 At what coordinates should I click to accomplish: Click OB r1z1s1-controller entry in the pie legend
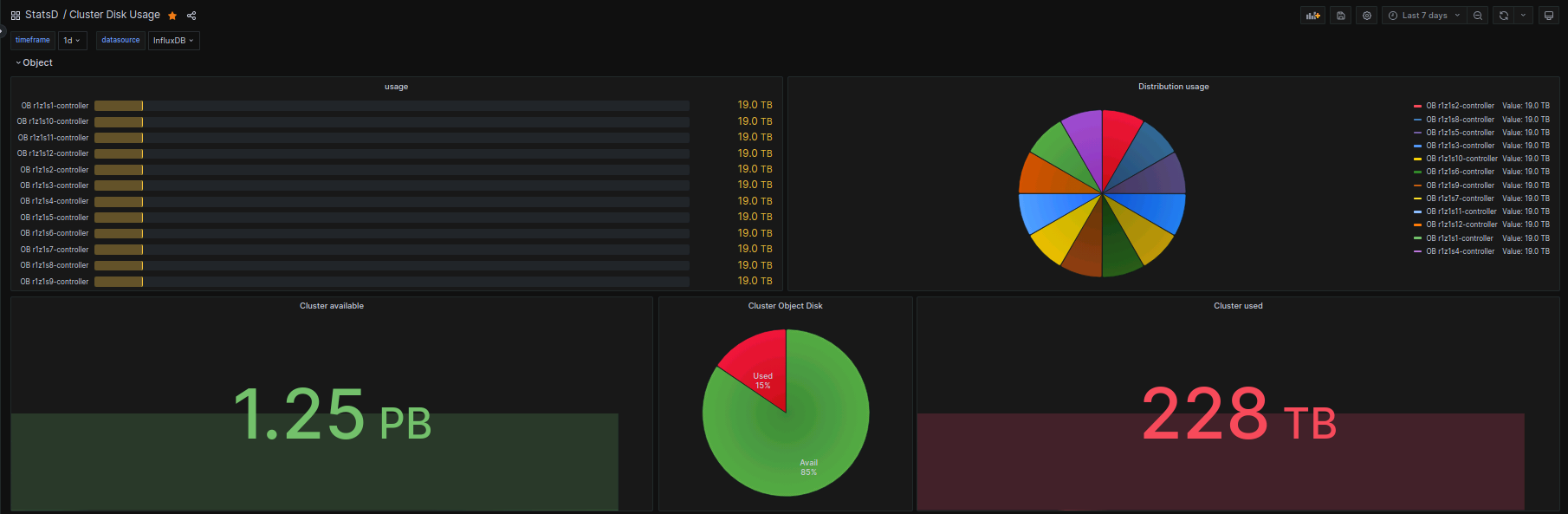tap(1460, 238)
